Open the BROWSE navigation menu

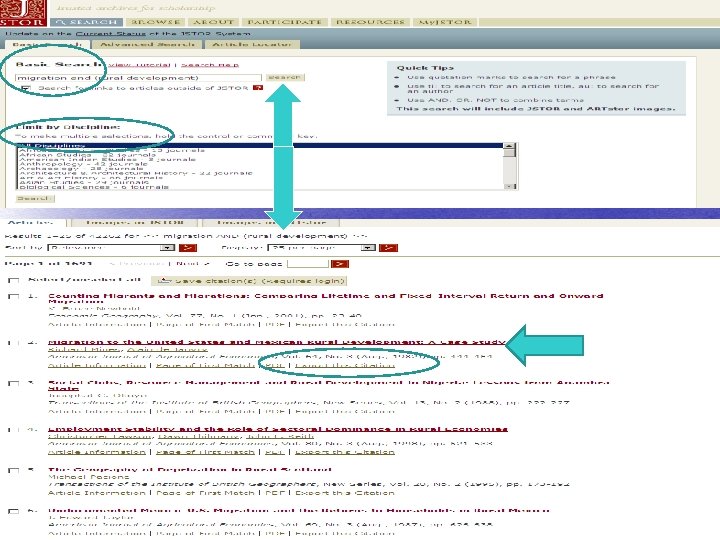pyautogui.click(x=155, y=22)
